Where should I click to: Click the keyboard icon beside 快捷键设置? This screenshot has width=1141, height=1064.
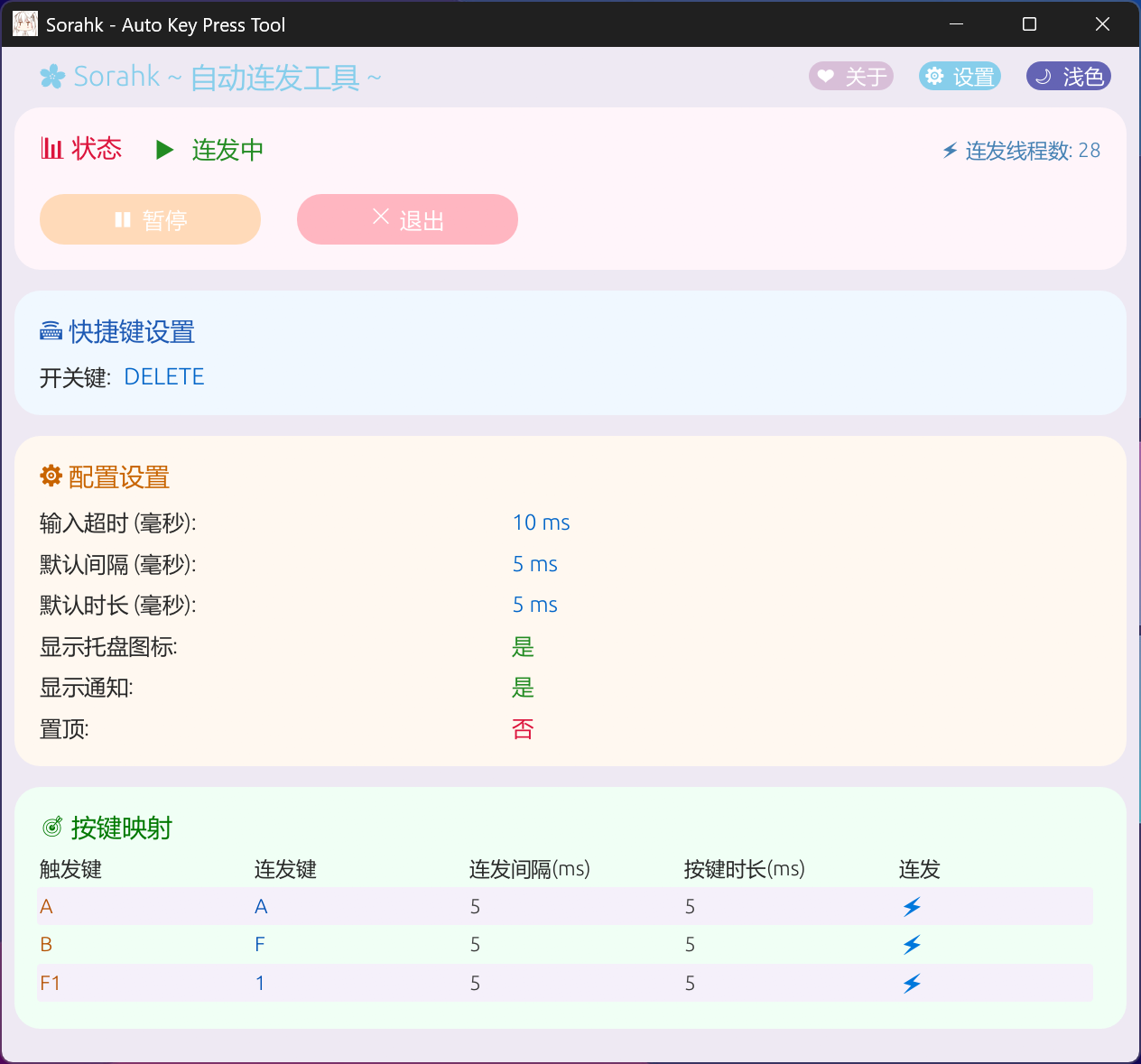51,332
